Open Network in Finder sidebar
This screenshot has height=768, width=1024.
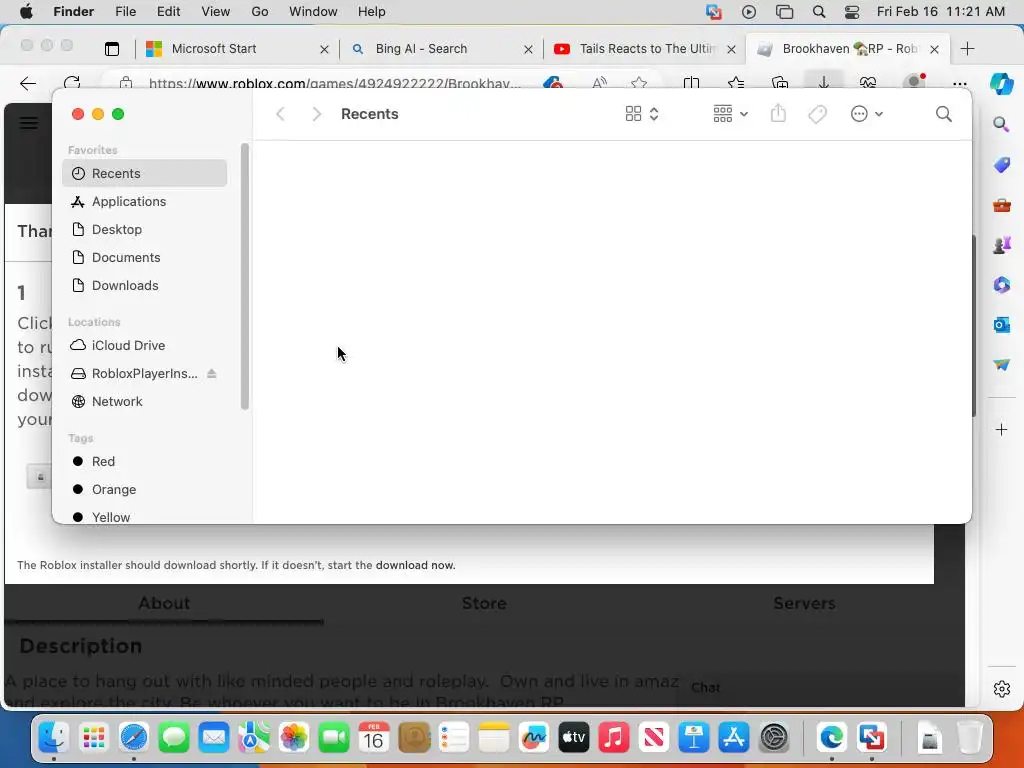pos(144,401)
